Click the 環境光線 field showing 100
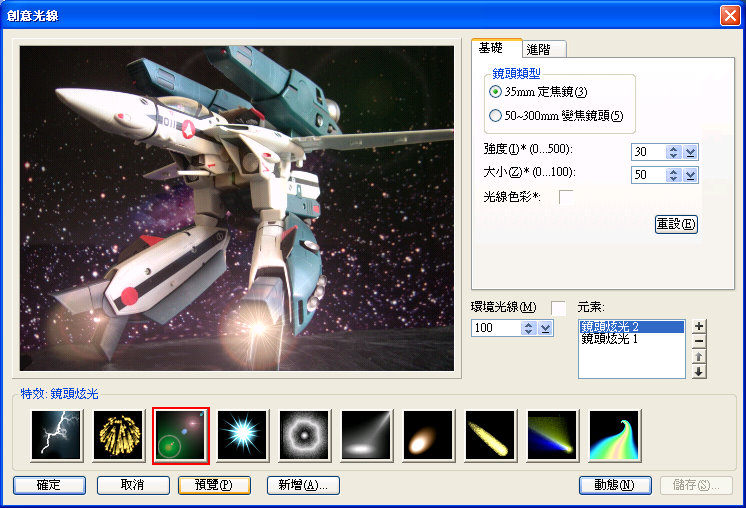Image resolution: width=746 pixels, height=508 pixels. pos(496,328)
